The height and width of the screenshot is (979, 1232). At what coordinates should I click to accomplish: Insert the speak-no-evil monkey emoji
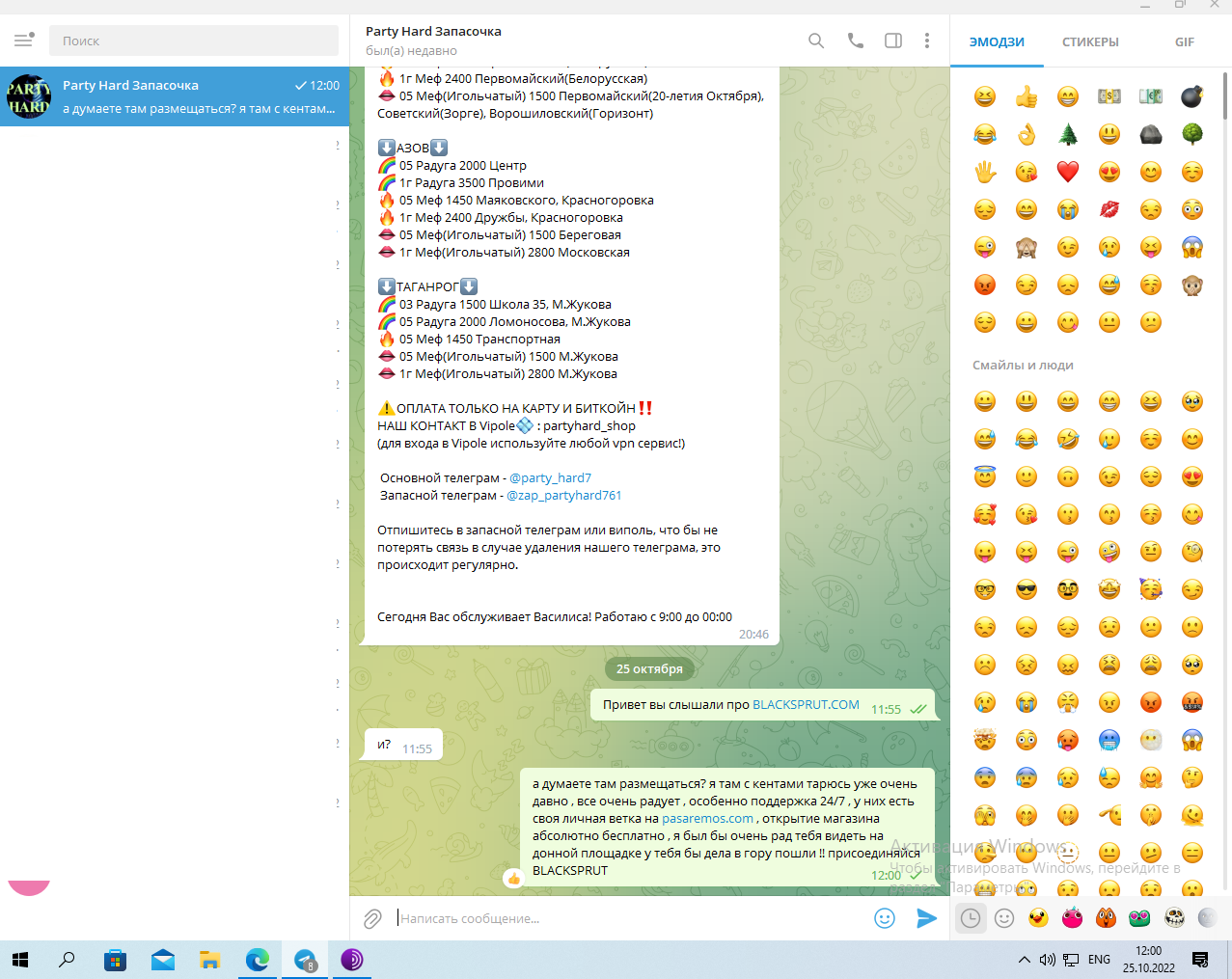[x=1192, y=285]
